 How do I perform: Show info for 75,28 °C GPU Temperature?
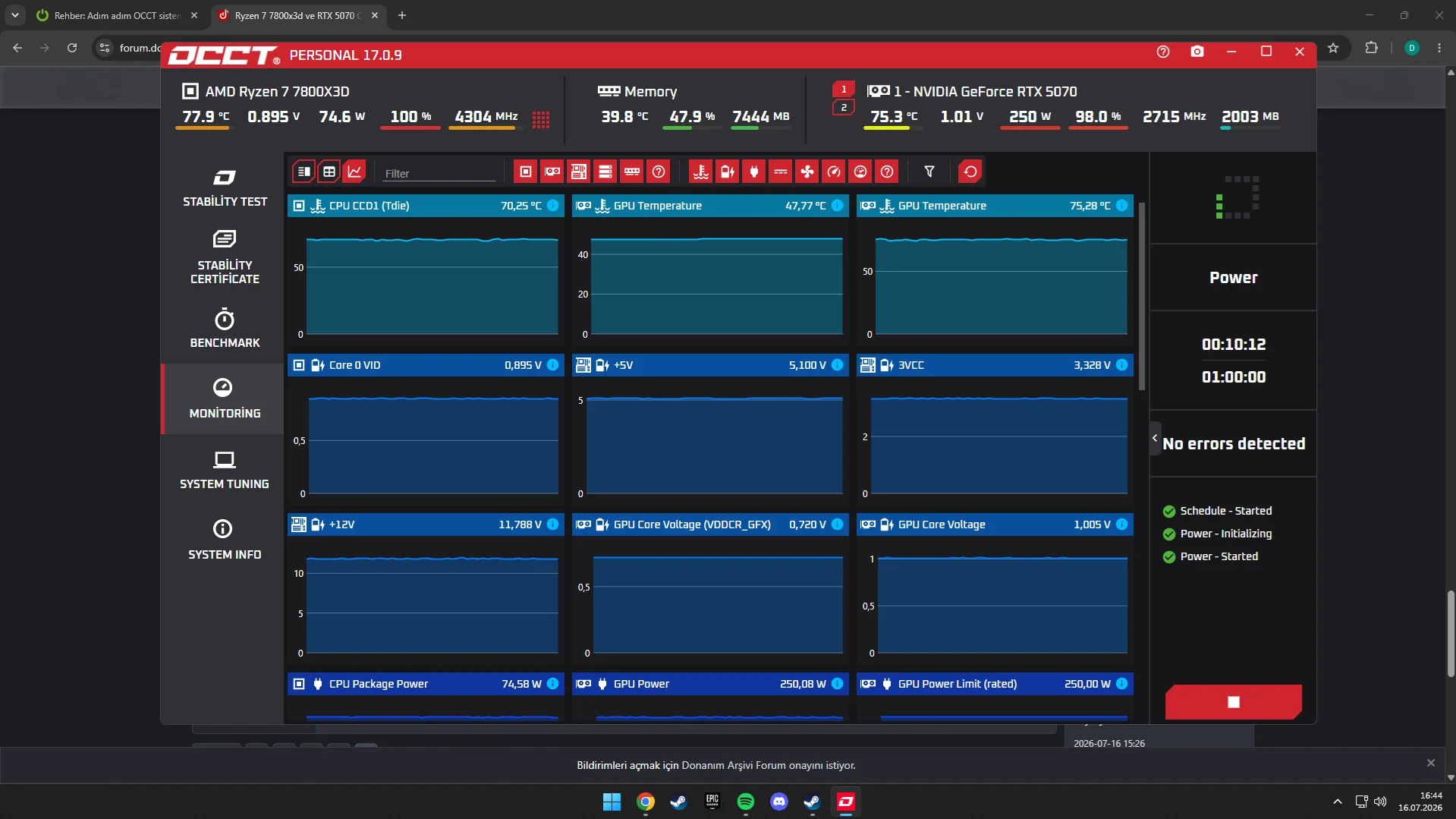[1122, 206]
